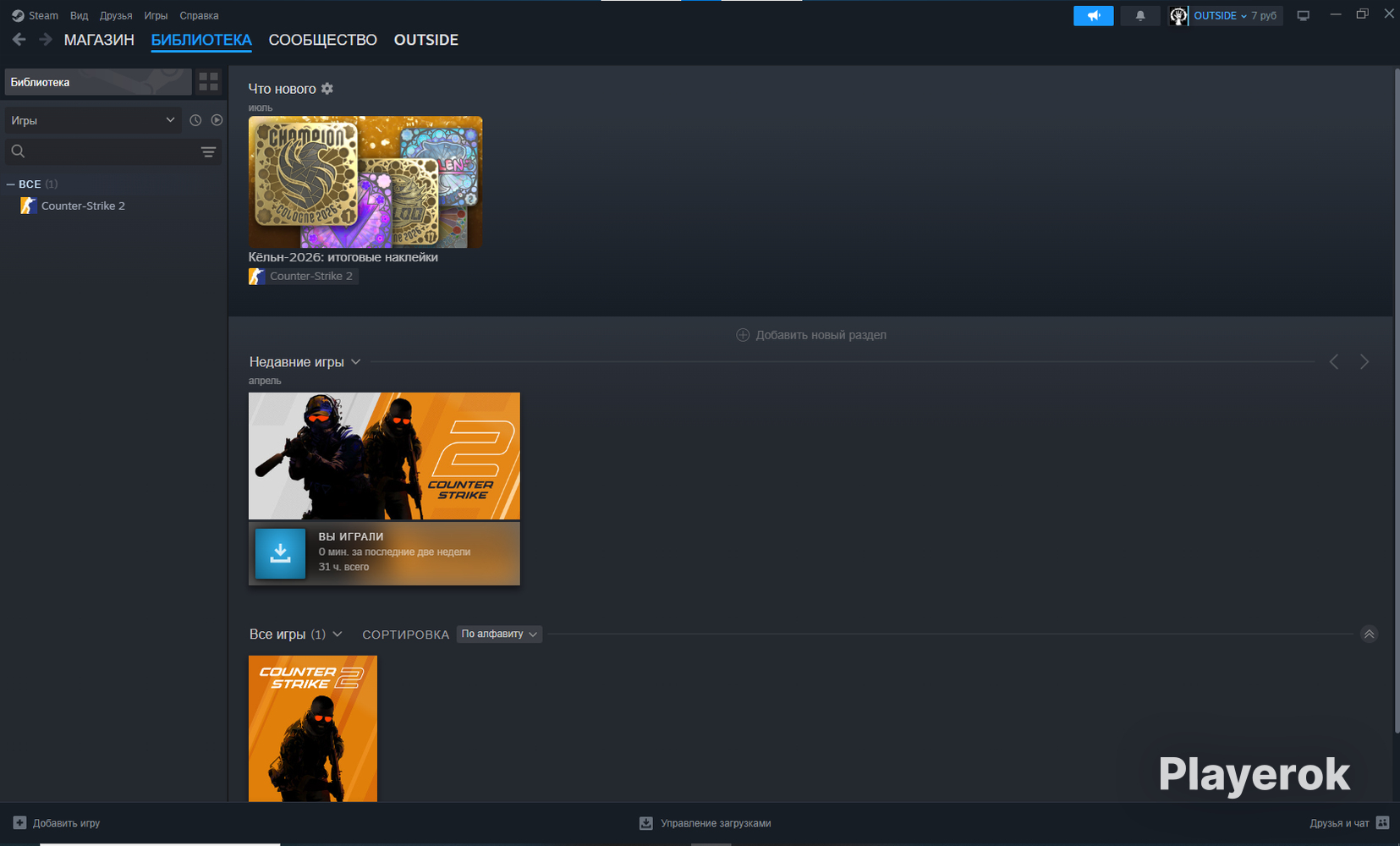Open the Справка menu

pyautogui.click(x=199, y=15)
